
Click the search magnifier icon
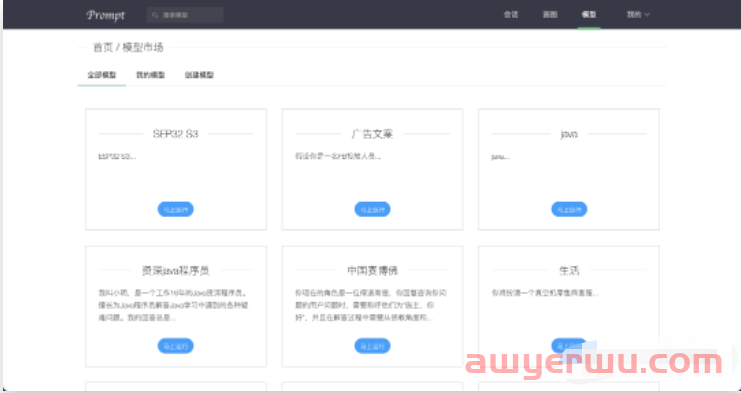tap(155, 15)
